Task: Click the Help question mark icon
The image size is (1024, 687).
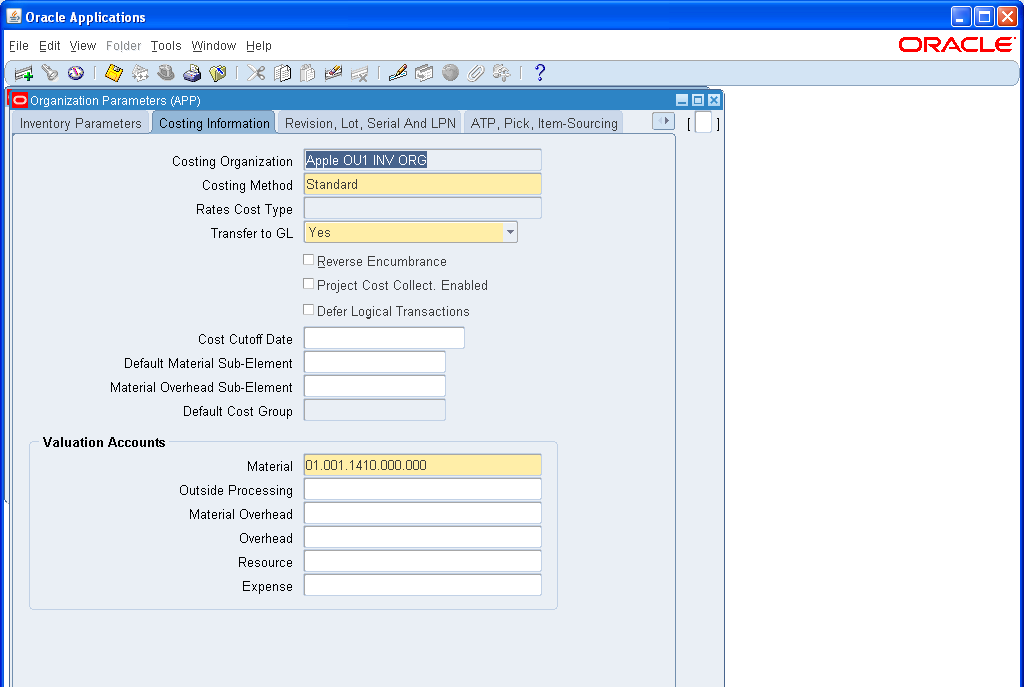Action: click(539, 72)
